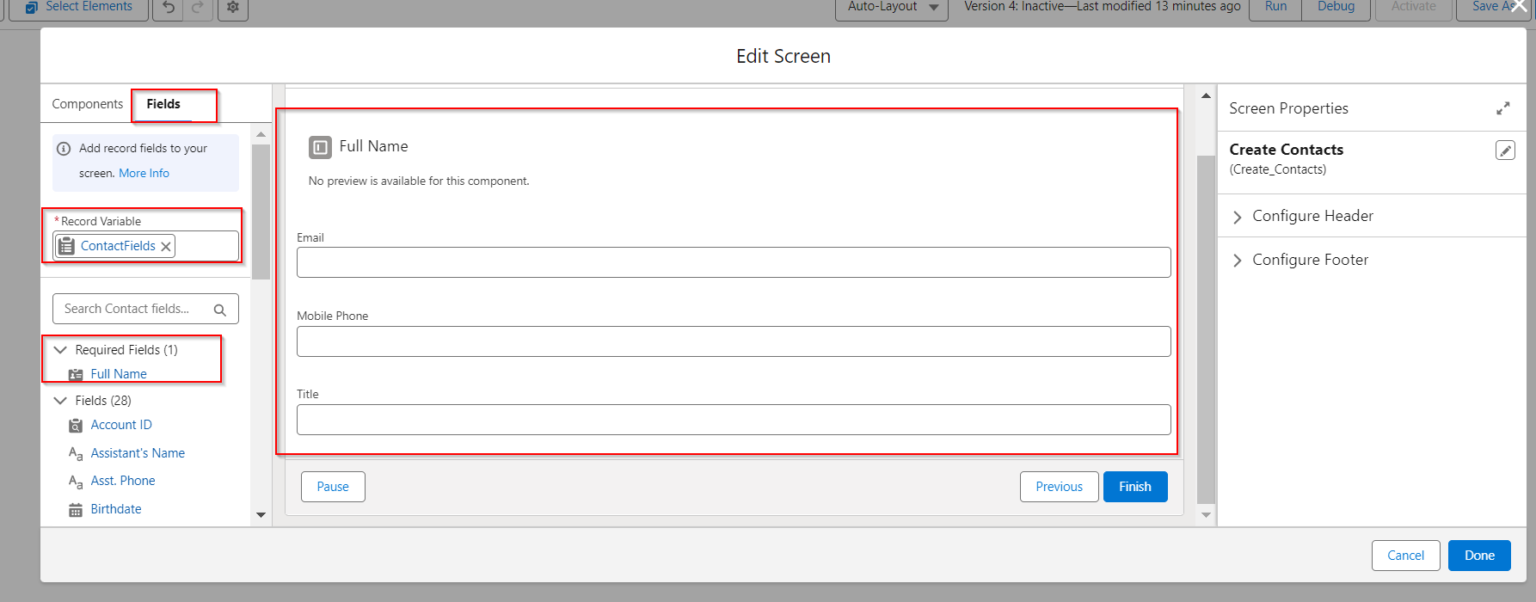The height and width of the screenshot is (602, 1536).
Task: Click Done to save the screen
Action: pyautogui.click(x=1479, y=555)
